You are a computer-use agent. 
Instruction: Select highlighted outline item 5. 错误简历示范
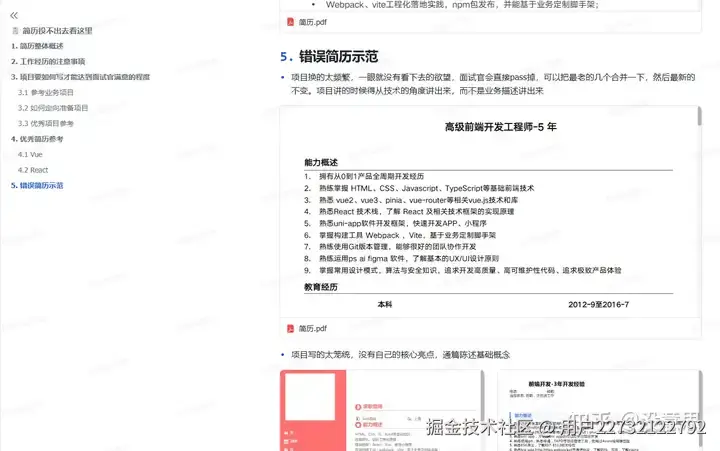pyautogui.click(x=37, y=186)
